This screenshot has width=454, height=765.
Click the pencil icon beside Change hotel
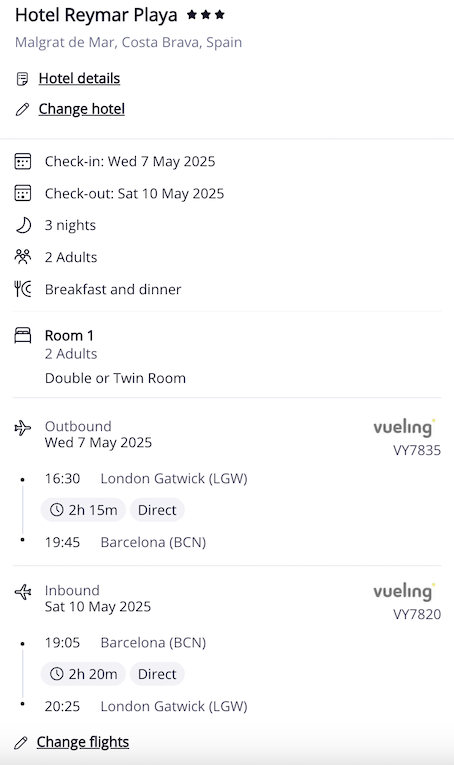(x=22, y=109)
